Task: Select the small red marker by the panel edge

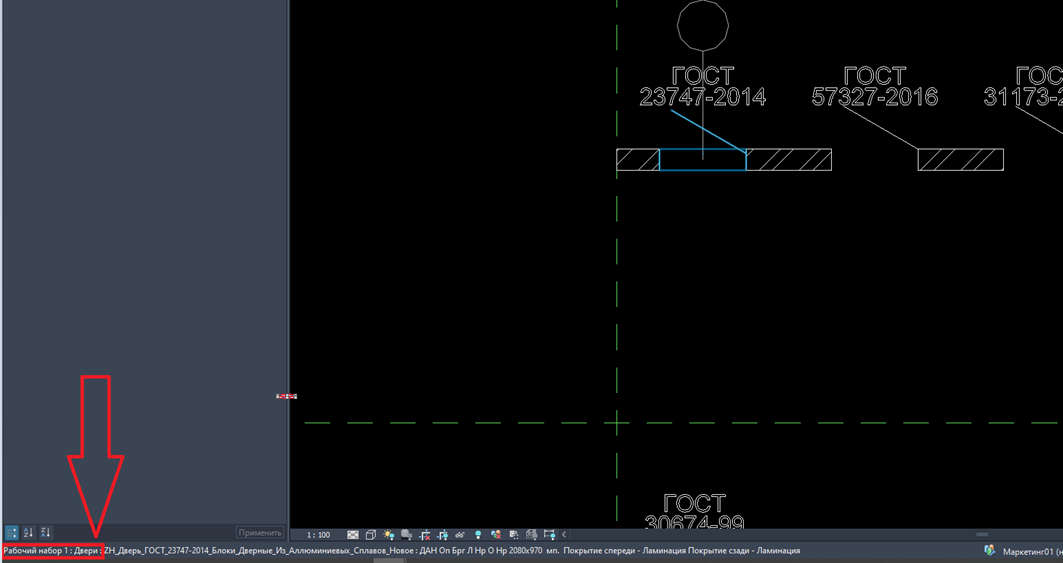Action: [x=286, y=396]
